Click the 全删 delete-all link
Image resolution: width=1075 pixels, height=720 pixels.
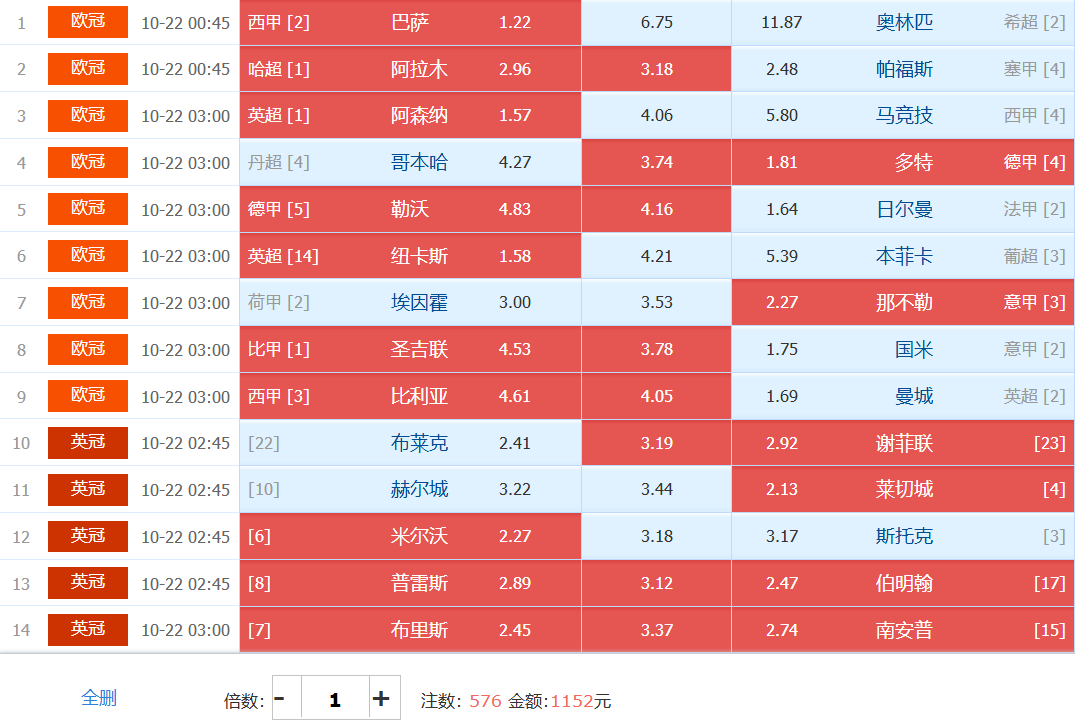point(99,698)
